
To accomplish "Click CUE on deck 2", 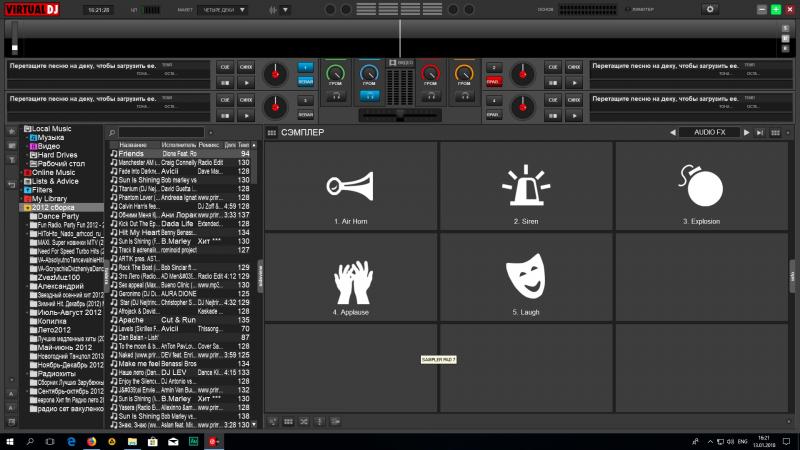I will coord(553,67).
